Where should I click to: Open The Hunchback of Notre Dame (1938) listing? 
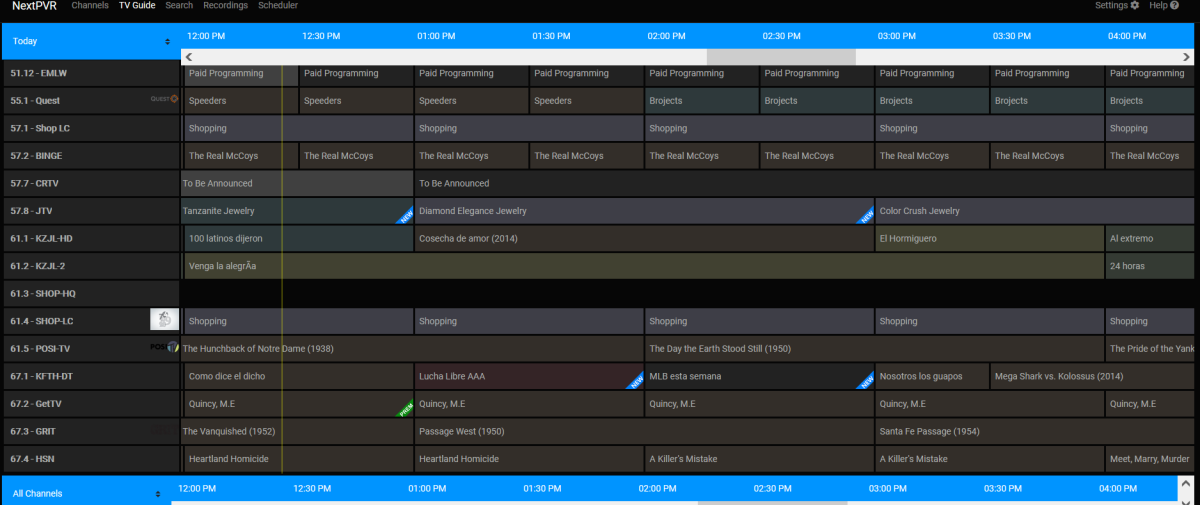(412, 349)
